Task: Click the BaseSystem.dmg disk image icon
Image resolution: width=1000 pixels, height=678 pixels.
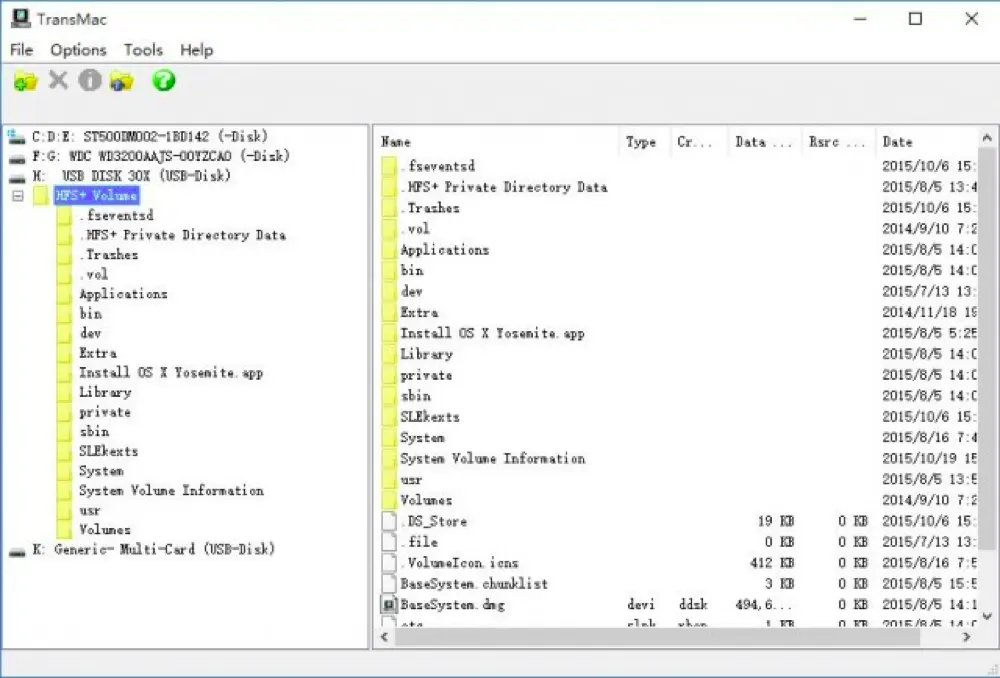Action: (x=388, y=604)
